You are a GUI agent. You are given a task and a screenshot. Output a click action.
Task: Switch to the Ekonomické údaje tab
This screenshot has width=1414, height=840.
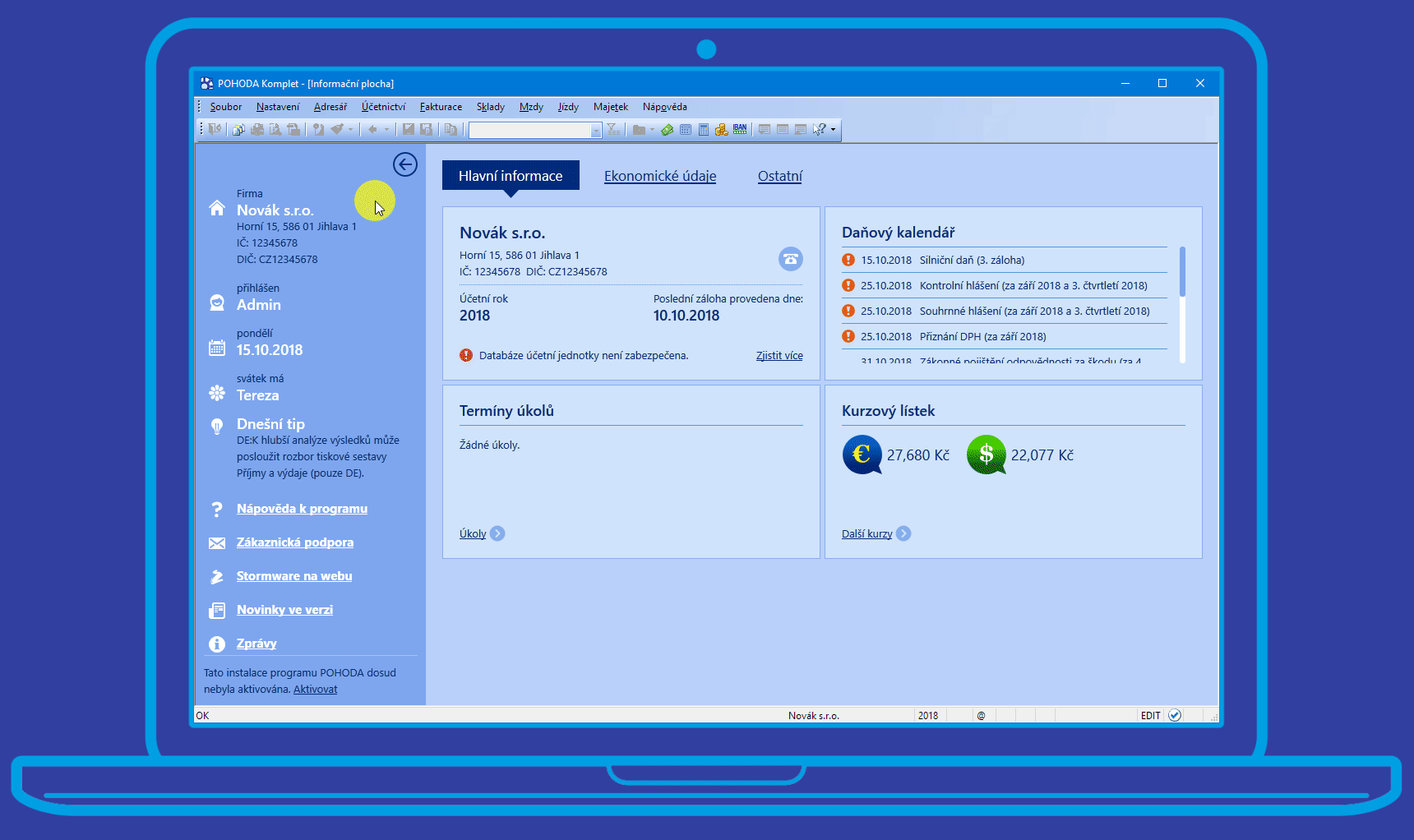pyautogui.click(x=660, y=176)
